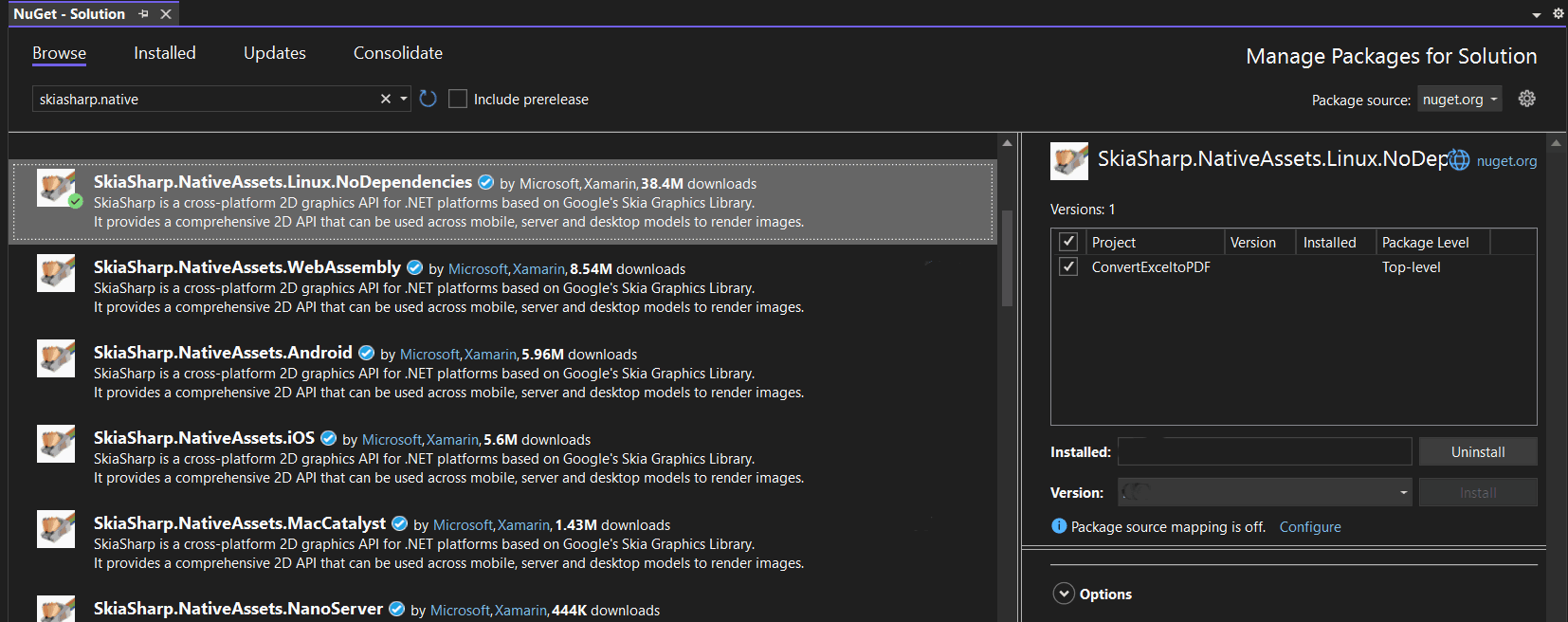Switch to the Browse tab
The width and height of the screenshot is (1568, 622).
pyautogui.click(x=59, y=53)
